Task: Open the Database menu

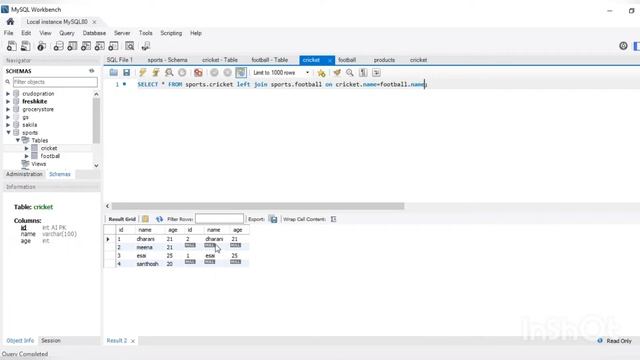Action: [x=94, y=33]
